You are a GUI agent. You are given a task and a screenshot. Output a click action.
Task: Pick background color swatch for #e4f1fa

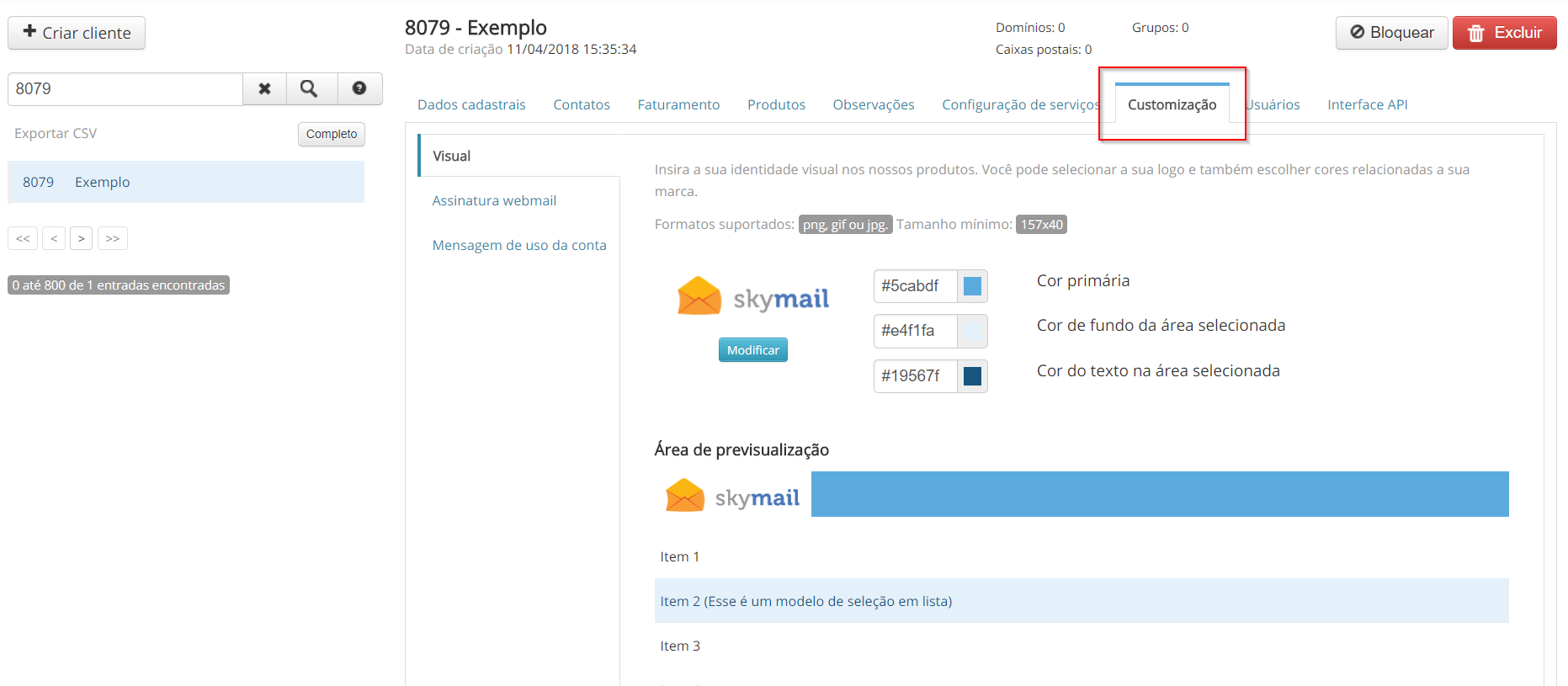click(x=972, y=331)
